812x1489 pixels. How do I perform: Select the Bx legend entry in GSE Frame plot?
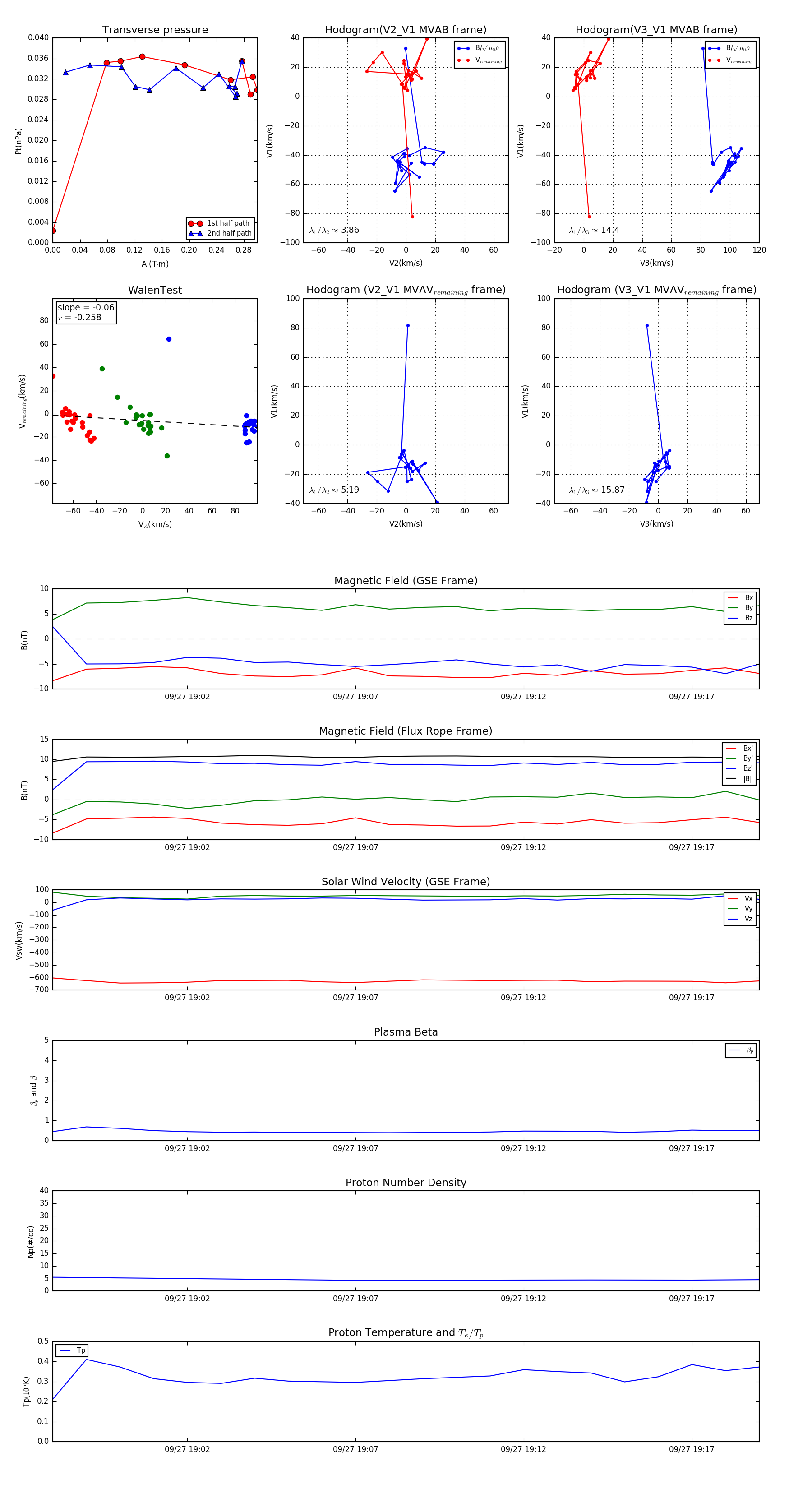tap(740, 598)
